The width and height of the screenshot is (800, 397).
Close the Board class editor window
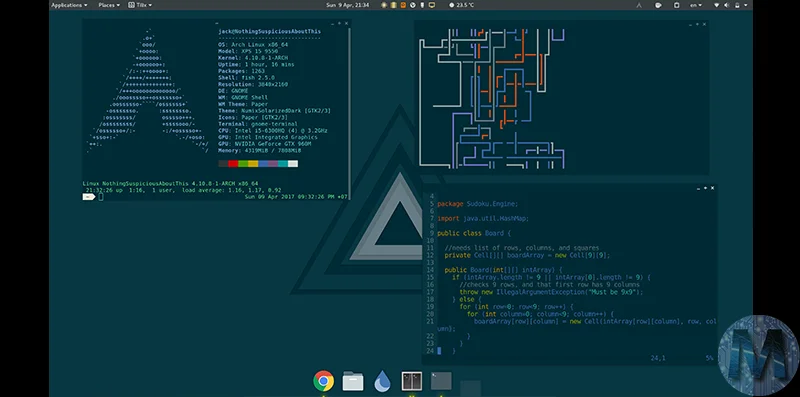pos(712,188)
